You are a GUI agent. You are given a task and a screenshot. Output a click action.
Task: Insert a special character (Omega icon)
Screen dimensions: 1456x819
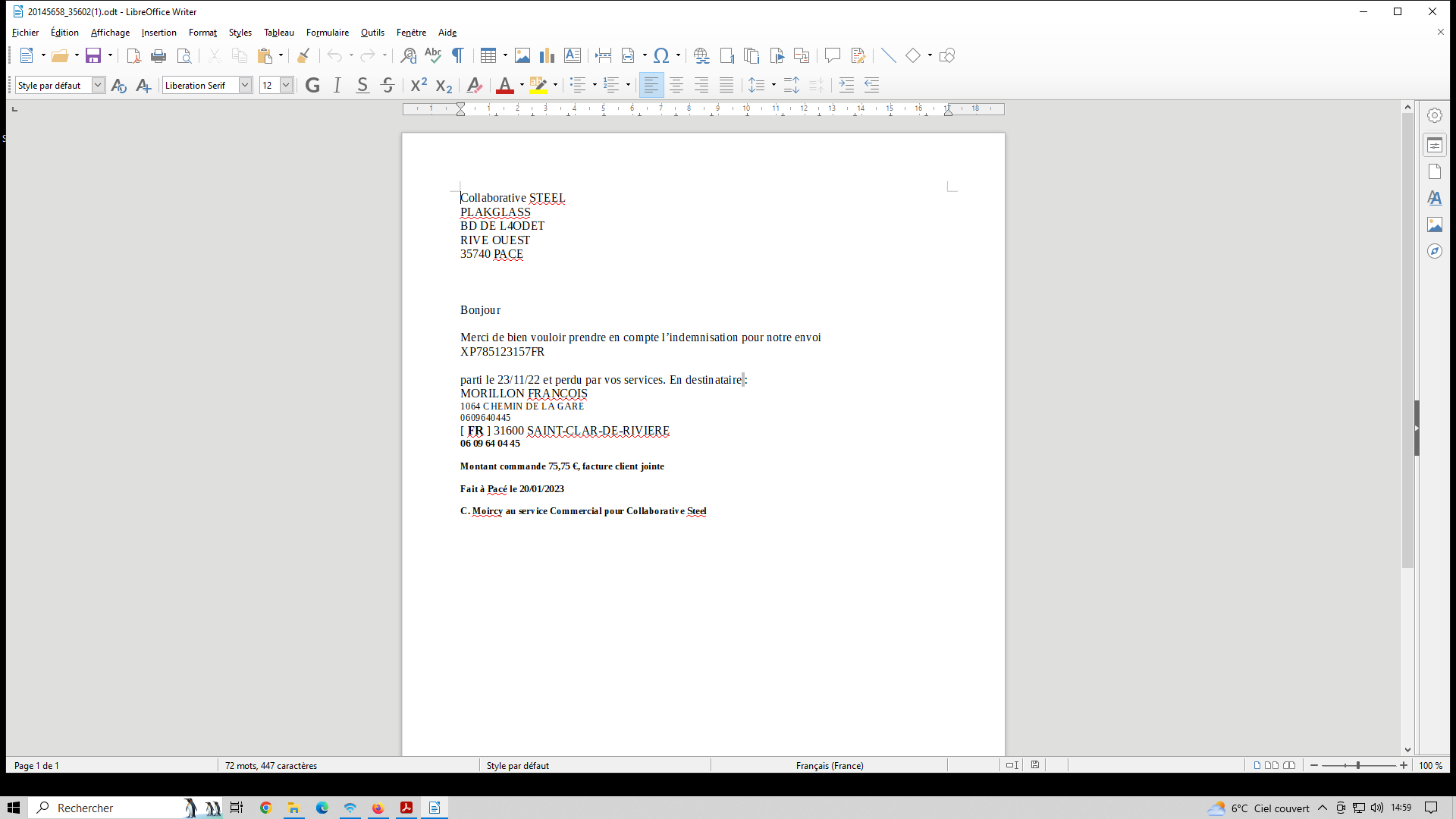coord(661,55)
